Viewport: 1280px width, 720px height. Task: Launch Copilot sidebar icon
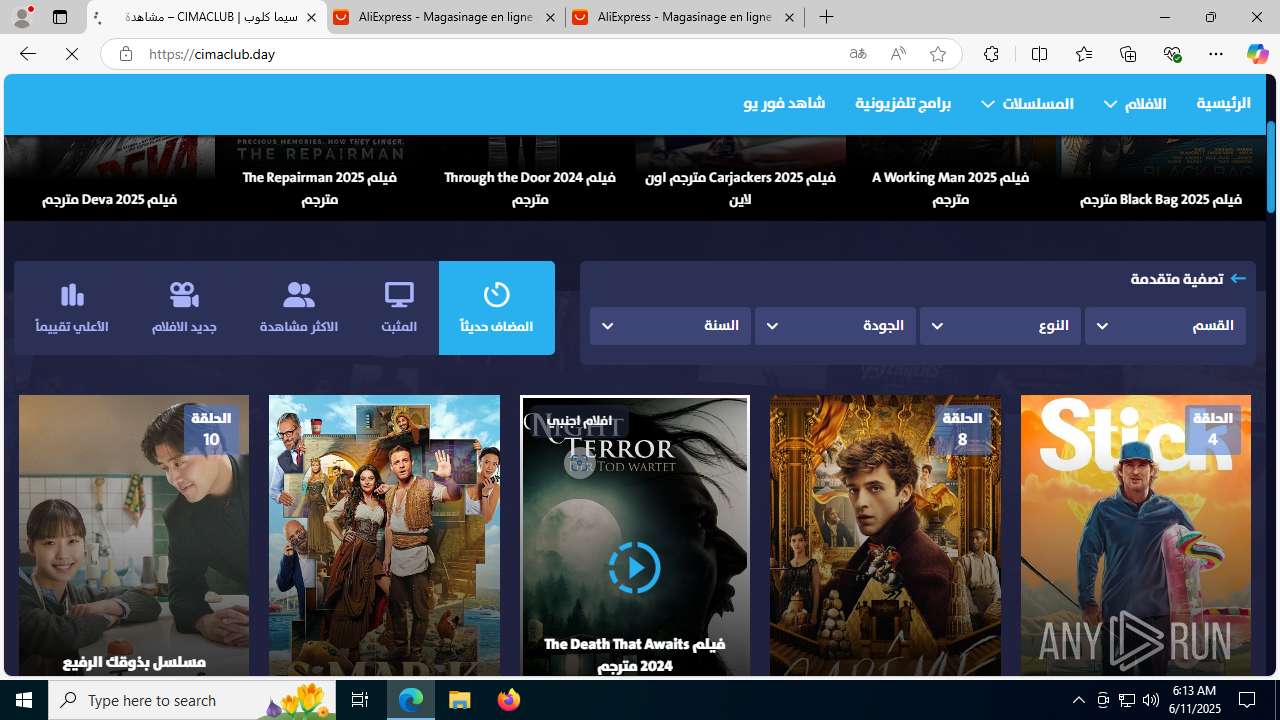[1257, 54]
